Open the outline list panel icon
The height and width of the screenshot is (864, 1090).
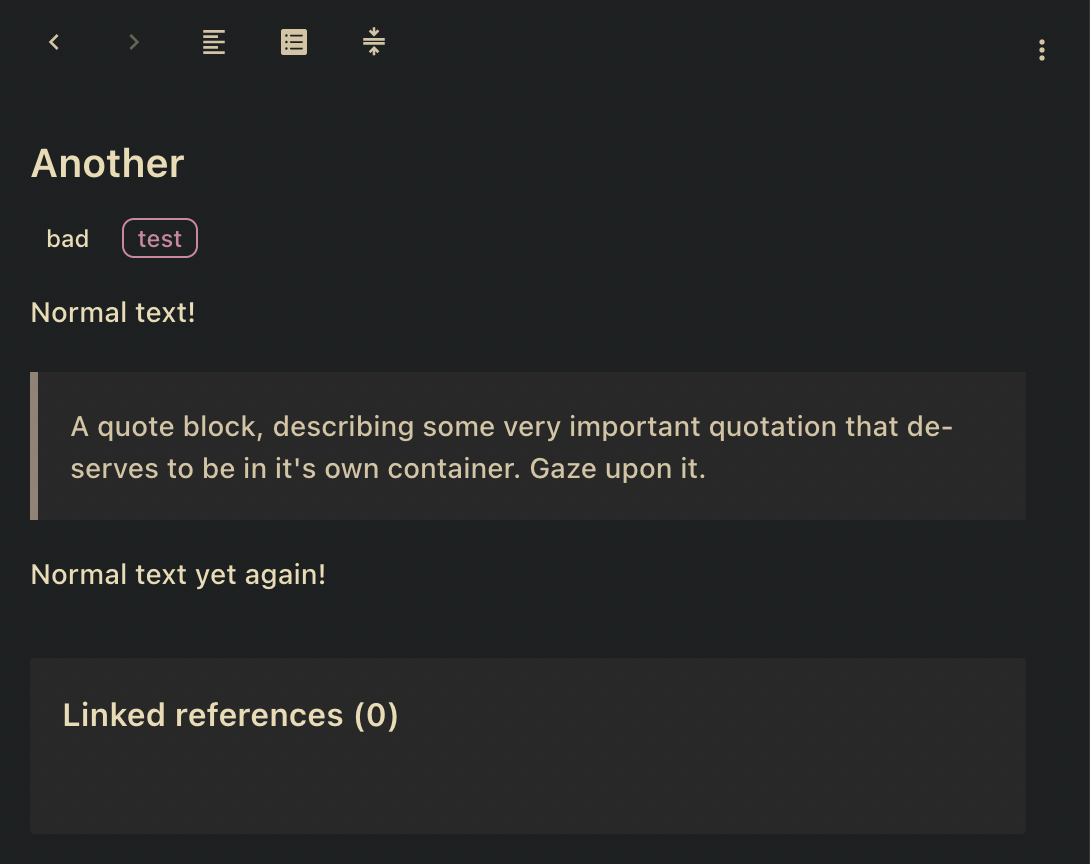(293, 42)
